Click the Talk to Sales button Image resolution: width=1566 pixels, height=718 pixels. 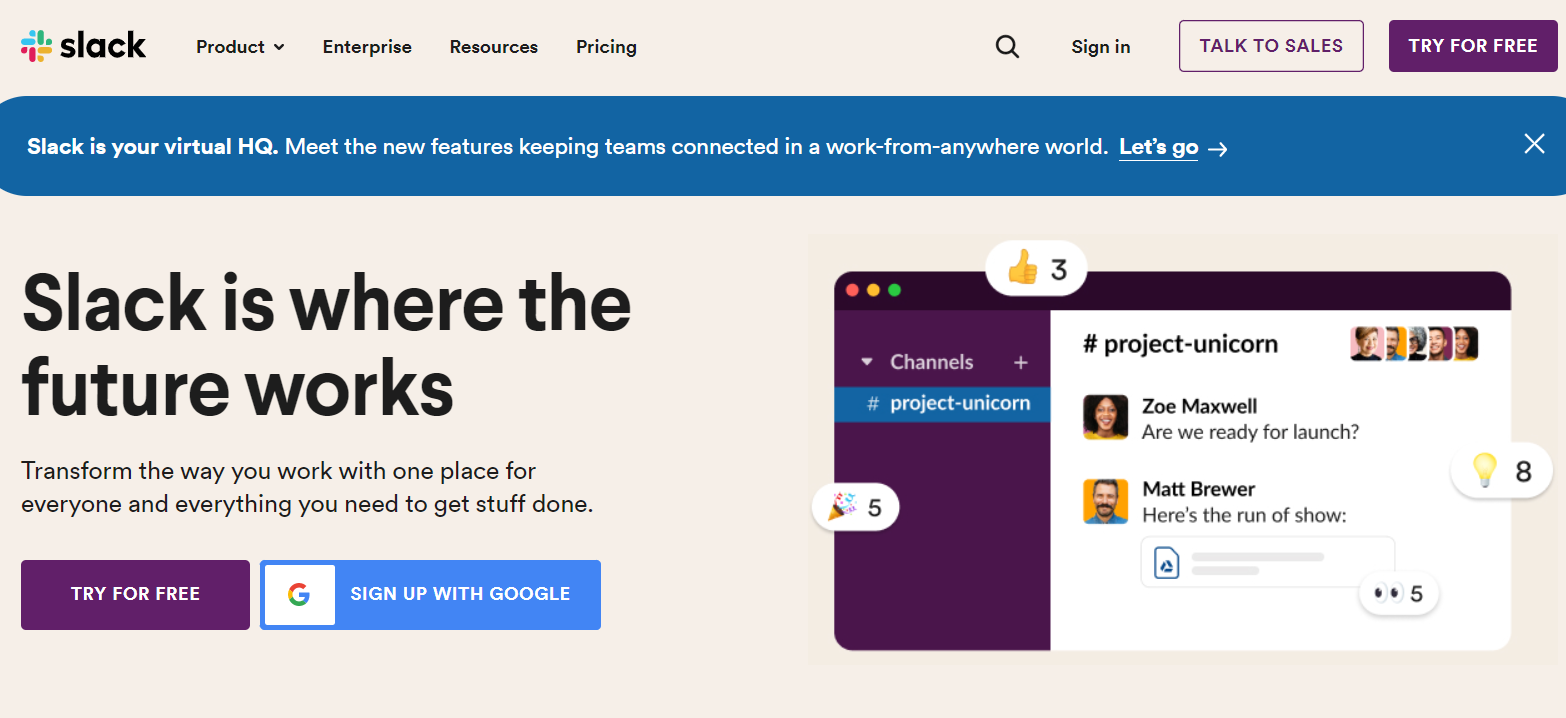1271,46
